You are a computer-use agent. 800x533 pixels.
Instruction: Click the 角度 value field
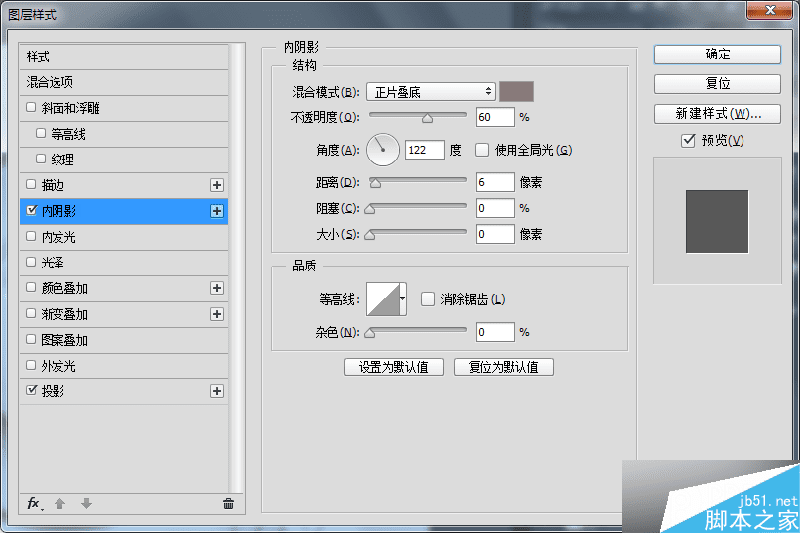(x=424, y=150)
